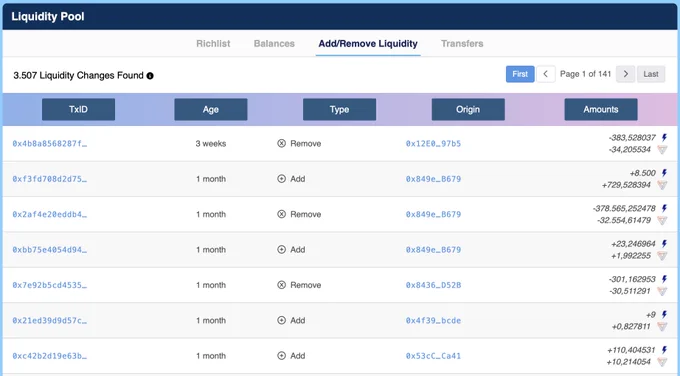680x376 pixels.
Task: Click the triangle token icon next to +0,827811
Action: click(x=662, y=327)
